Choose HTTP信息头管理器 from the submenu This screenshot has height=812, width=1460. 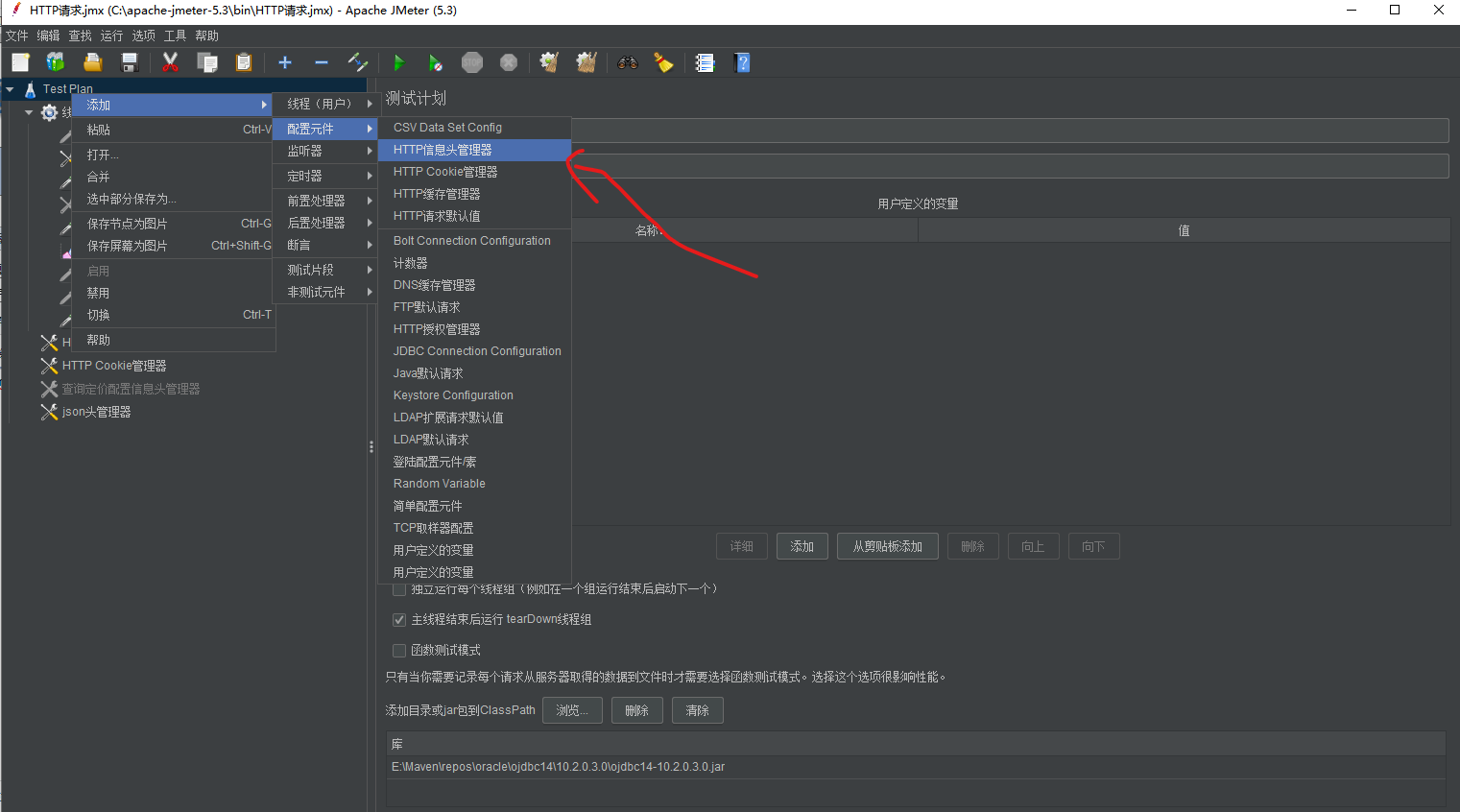475,150
